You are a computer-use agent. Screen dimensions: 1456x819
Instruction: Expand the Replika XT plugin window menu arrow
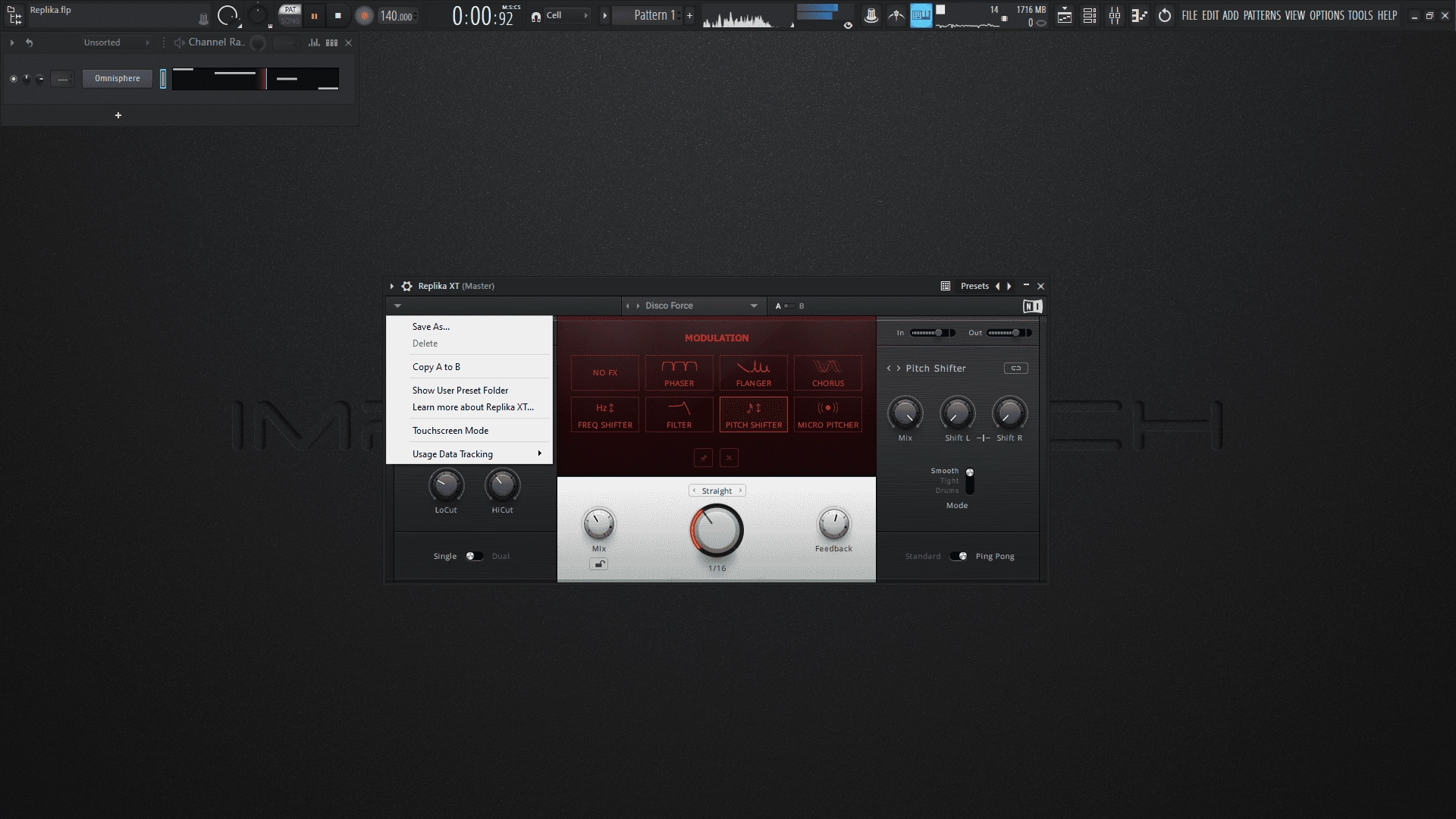(392, 286)
